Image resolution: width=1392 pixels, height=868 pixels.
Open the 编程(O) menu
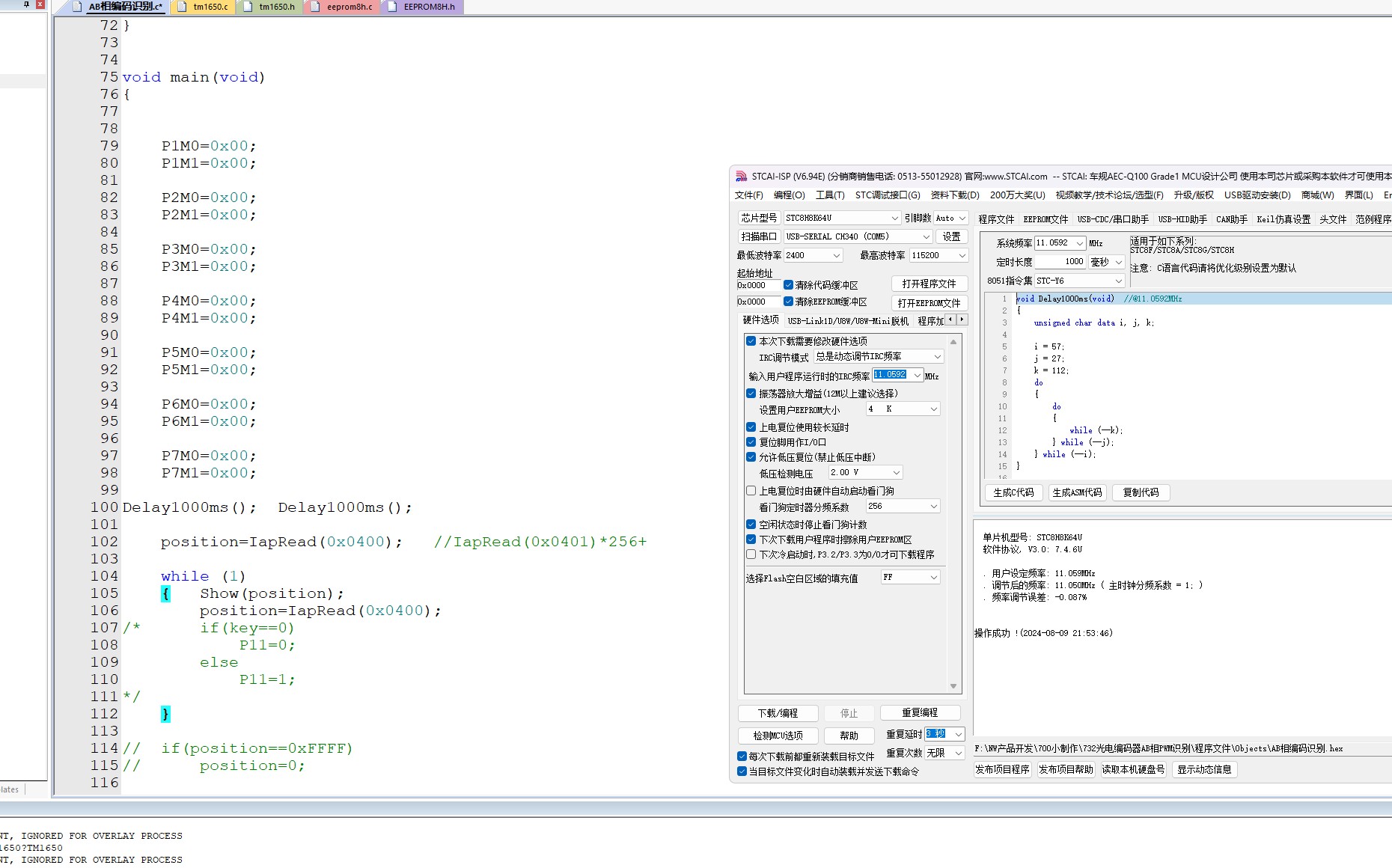pos(789,195)
